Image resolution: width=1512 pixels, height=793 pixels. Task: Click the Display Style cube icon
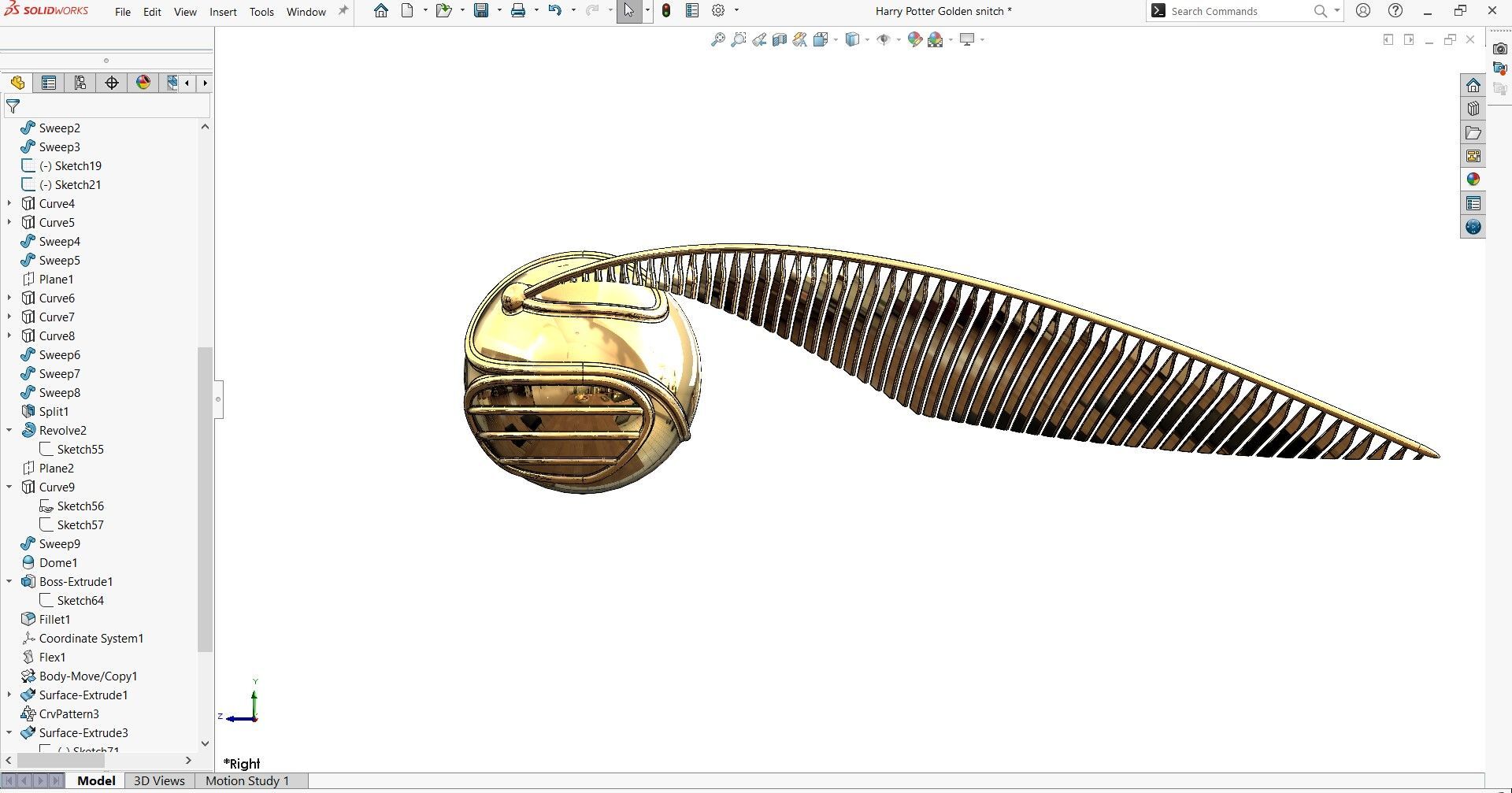[852, 39]
